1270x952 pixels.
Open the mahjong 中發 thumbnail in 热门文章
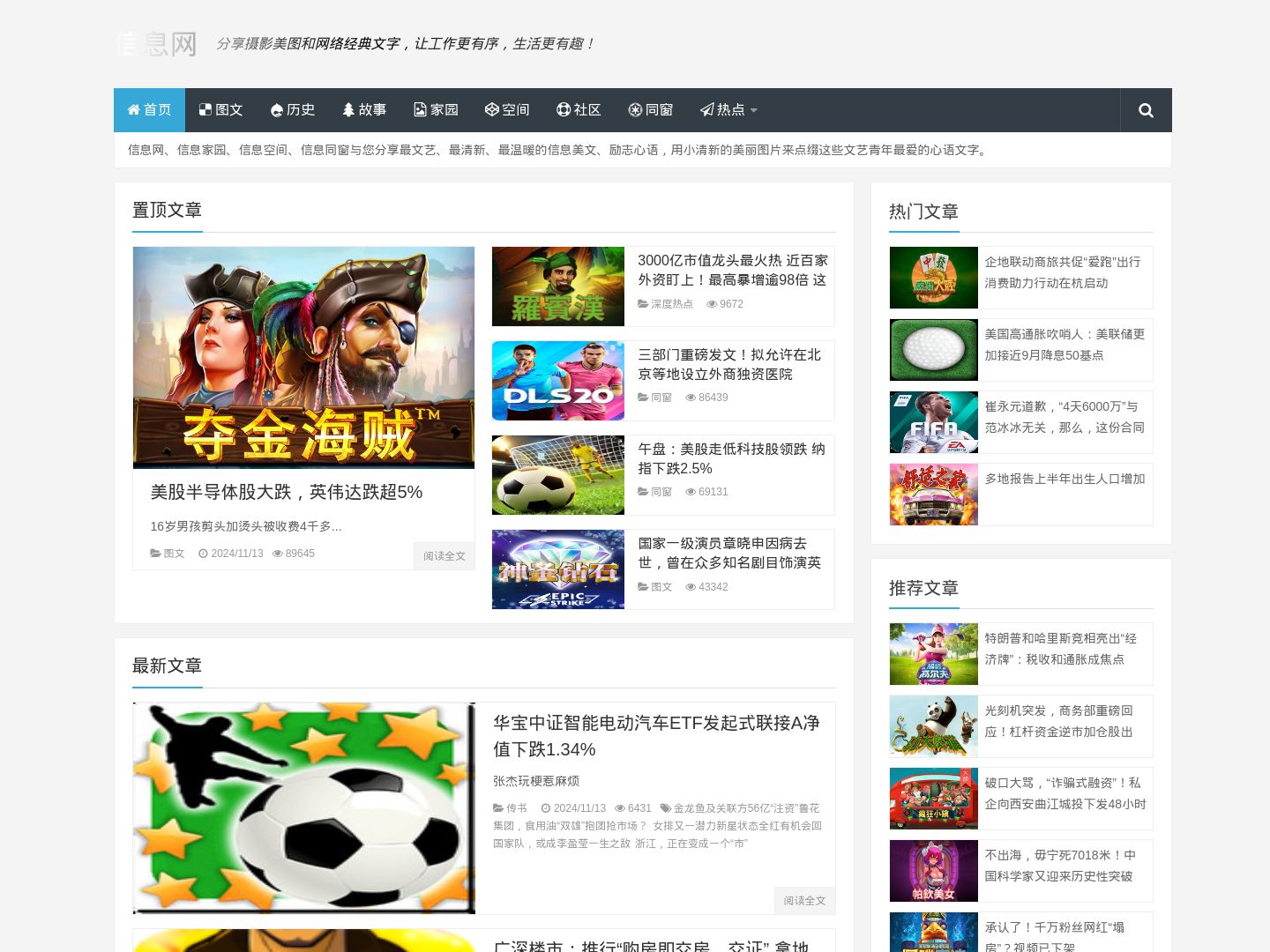coord(934,278)
